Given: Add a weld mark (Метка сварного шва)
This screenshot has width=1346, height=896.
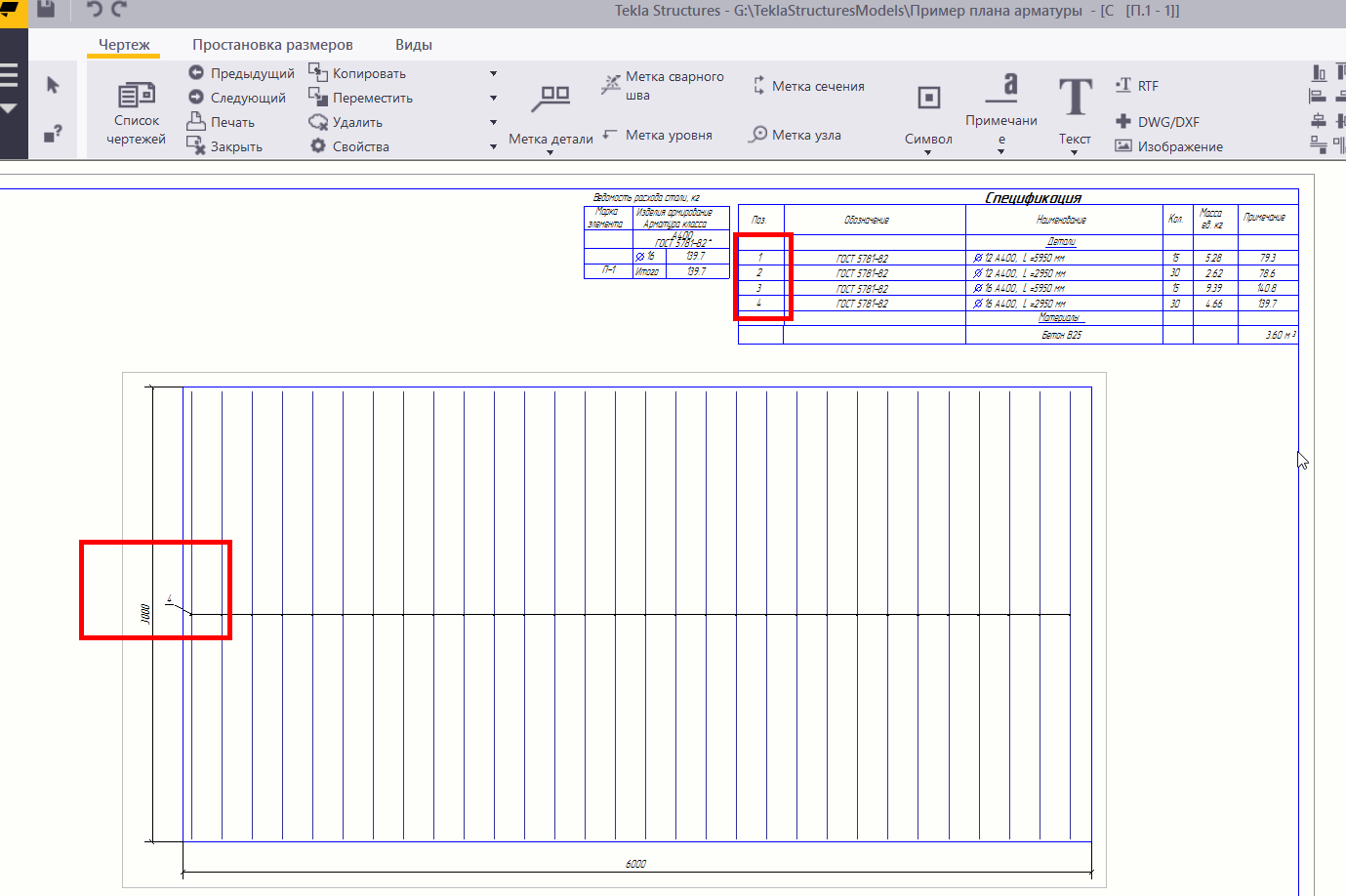Looking at the screenshot, I should tap(664, 86).
